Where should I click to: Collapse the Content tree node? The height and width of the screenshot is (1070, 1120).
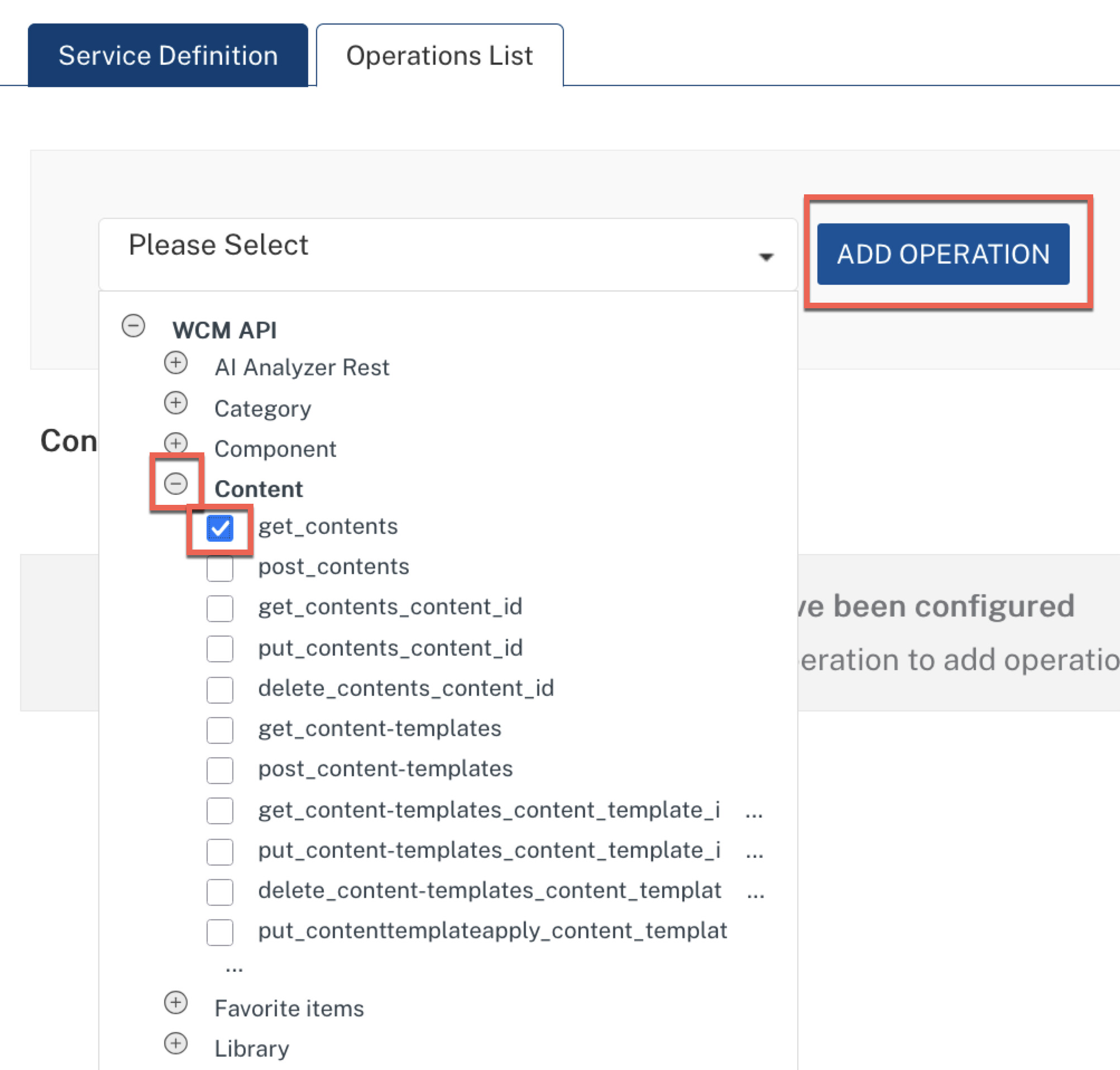[176, 484]
